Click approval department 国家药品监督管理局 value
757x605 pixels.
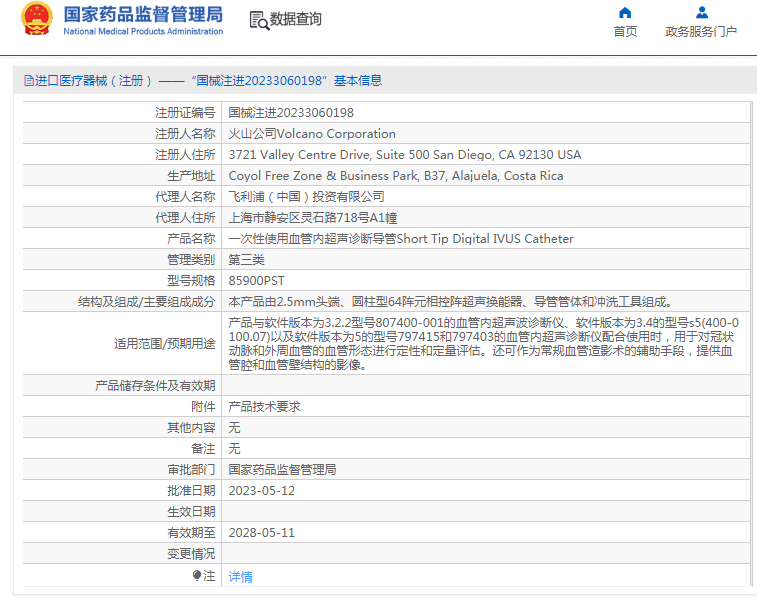(282, 470)
